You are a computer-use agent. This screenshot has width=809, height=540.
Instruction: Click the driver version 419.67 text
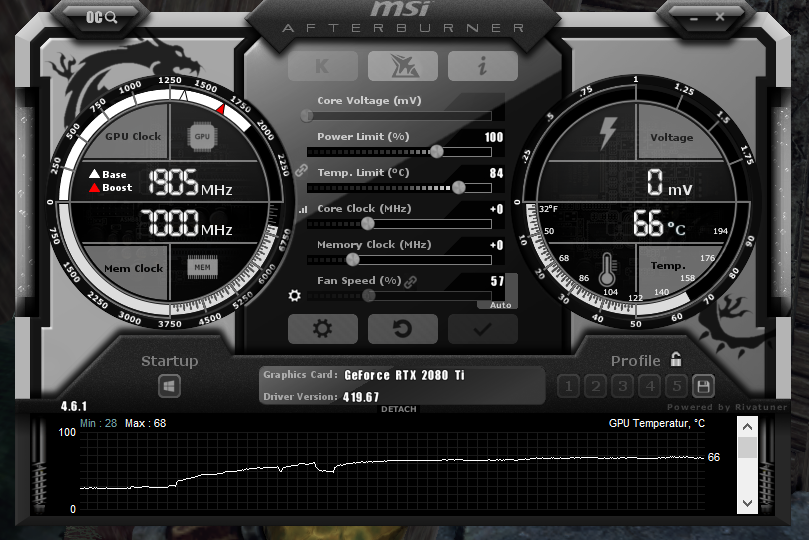click(x=361, y=397)
